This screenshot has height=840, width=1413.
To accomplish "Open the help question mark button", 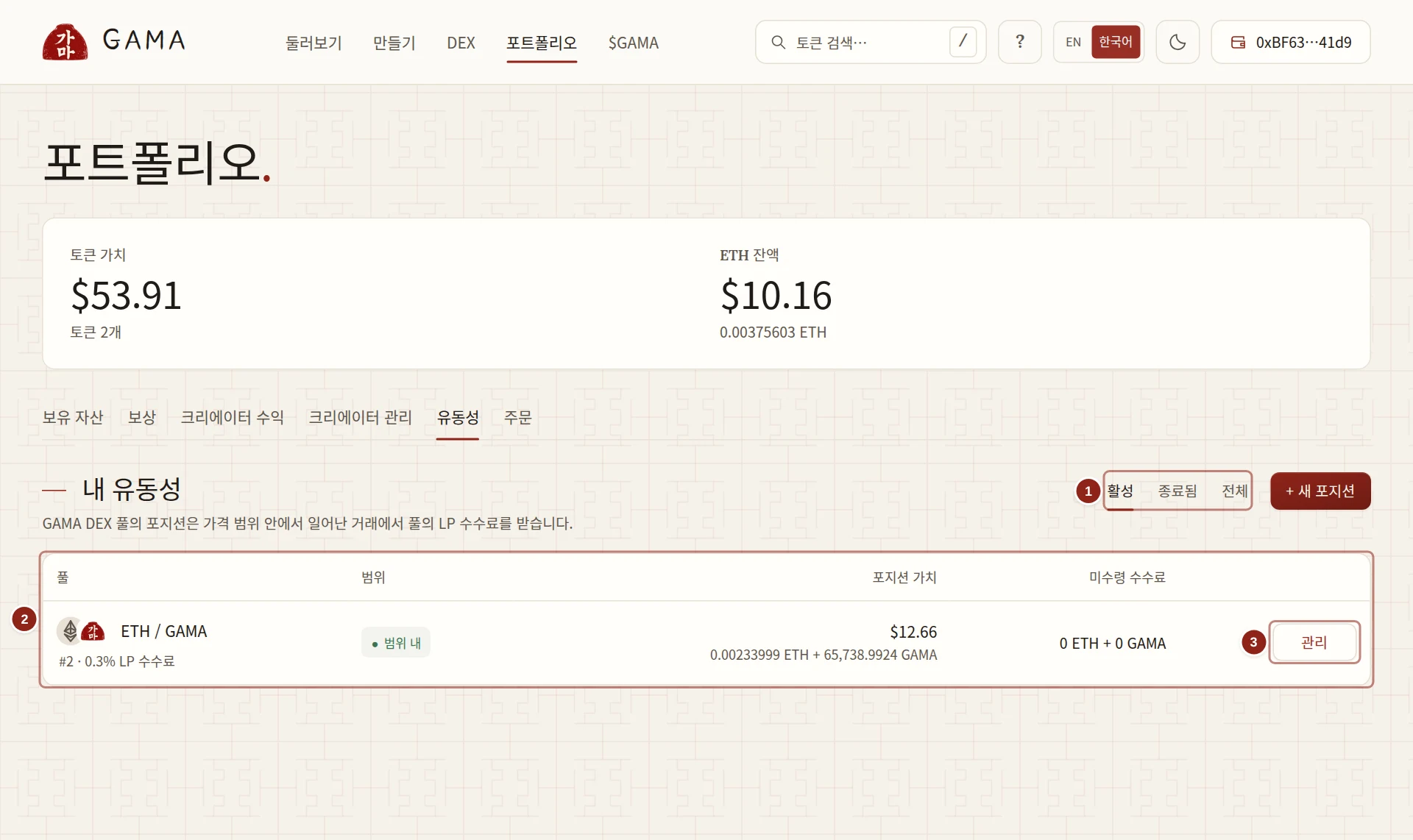I will point(1019,42).
